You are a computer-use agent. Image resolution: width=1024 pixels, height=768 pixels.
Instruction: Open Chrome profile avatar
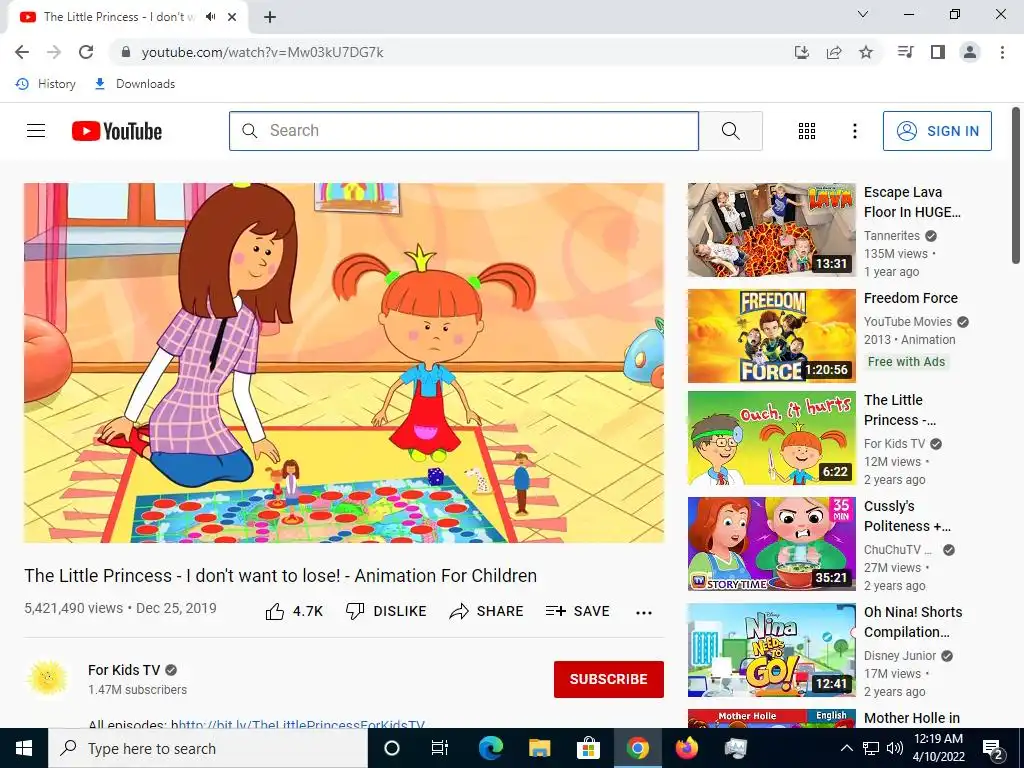[970, 52]
